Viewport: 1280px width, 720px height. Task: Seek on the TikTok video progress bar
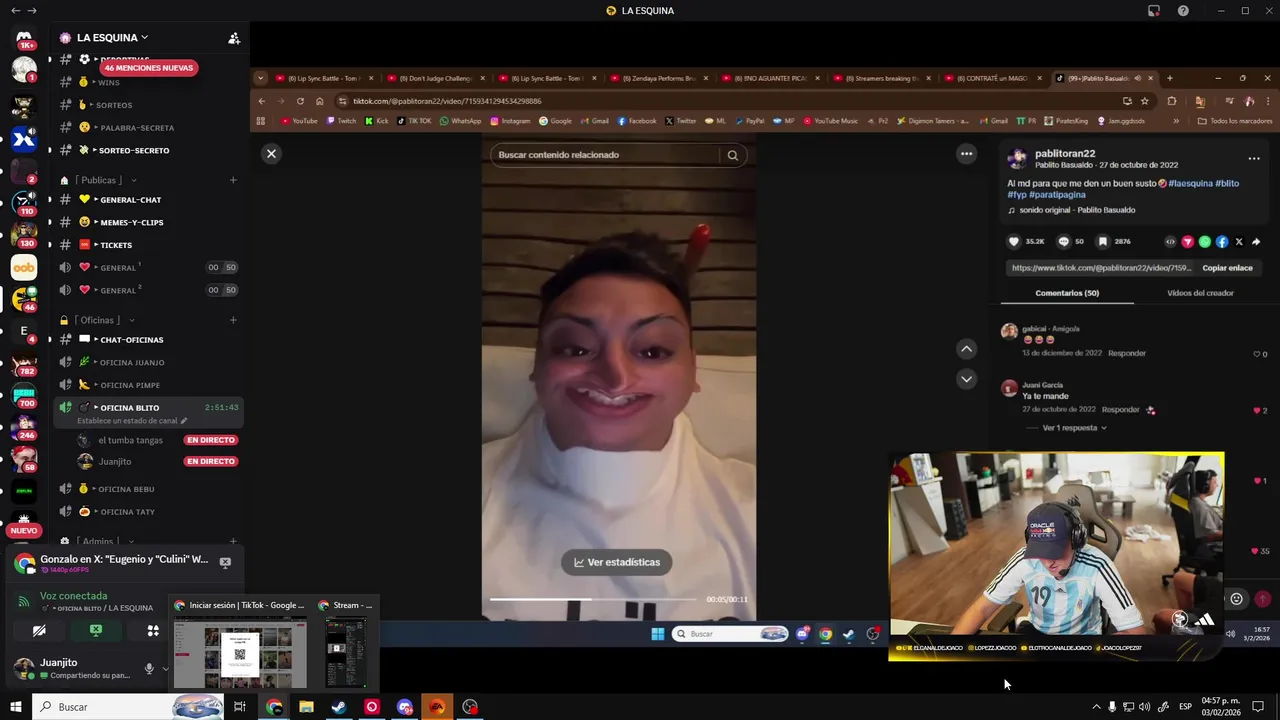click(x=593, y=599)
